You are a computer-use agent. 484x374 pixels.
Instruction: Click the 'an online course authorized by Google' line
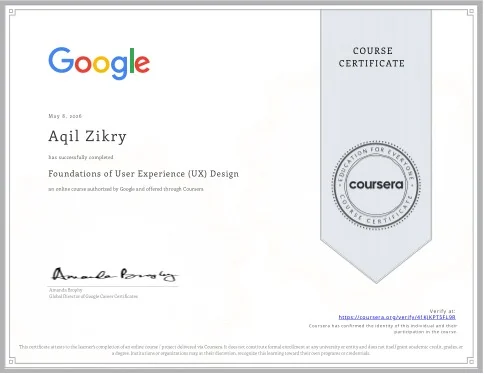[x=126, y=189]
